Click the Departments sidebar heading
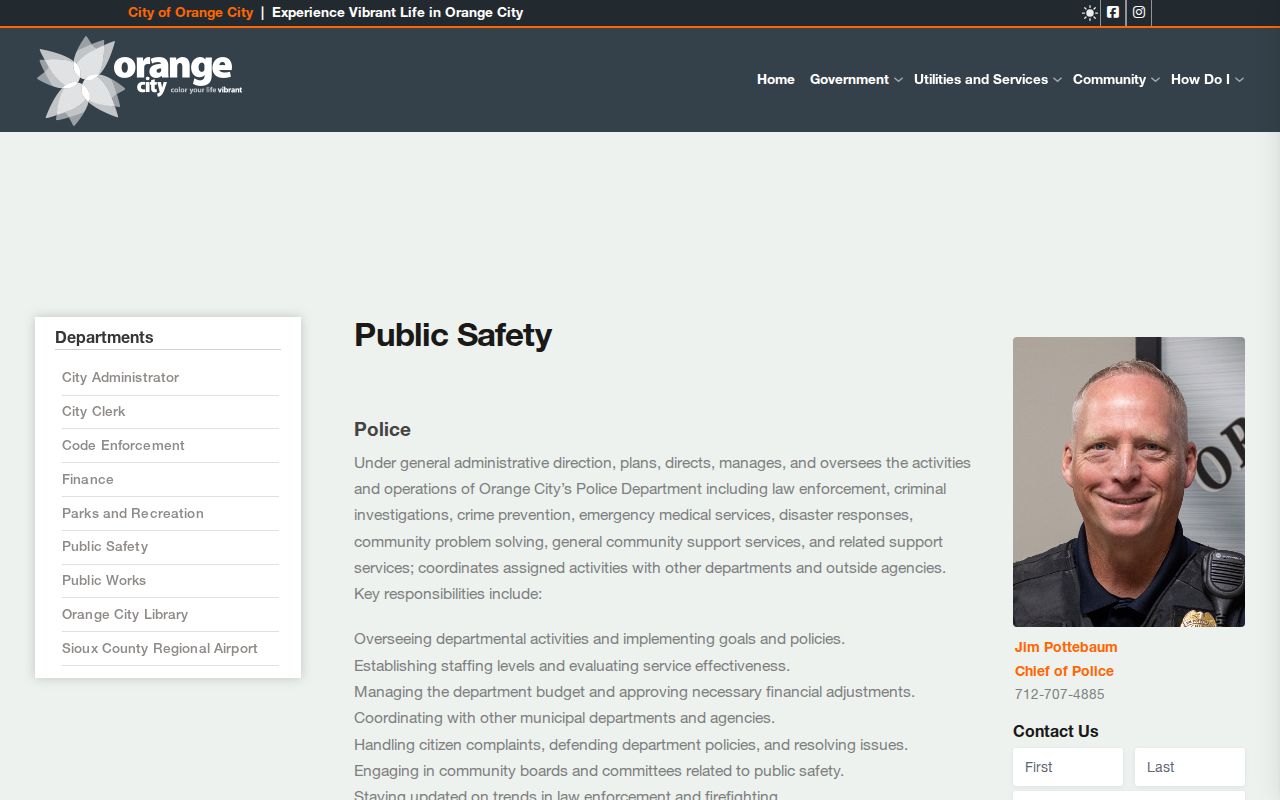 click(104, 337)
